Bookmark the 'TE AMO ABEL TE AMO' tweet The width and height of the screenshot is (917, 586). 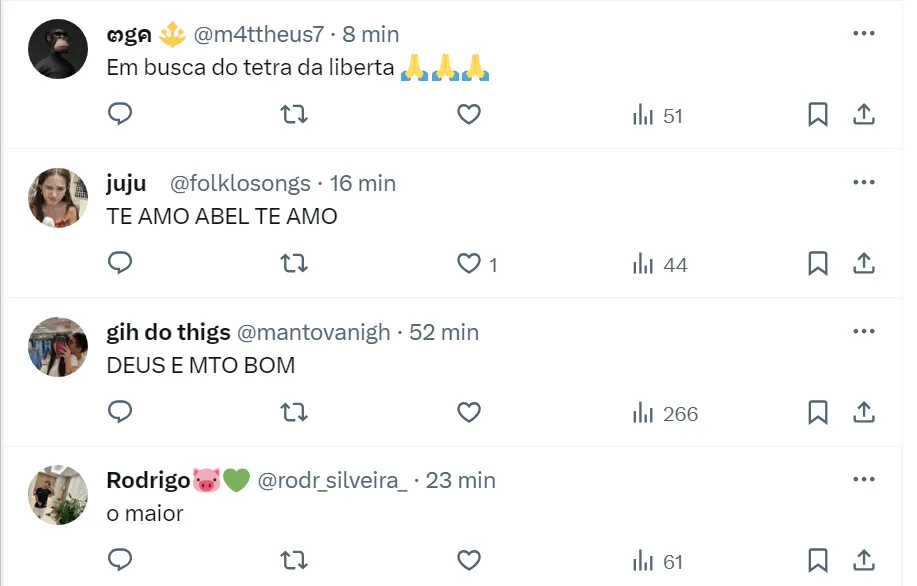pos(818,264)
